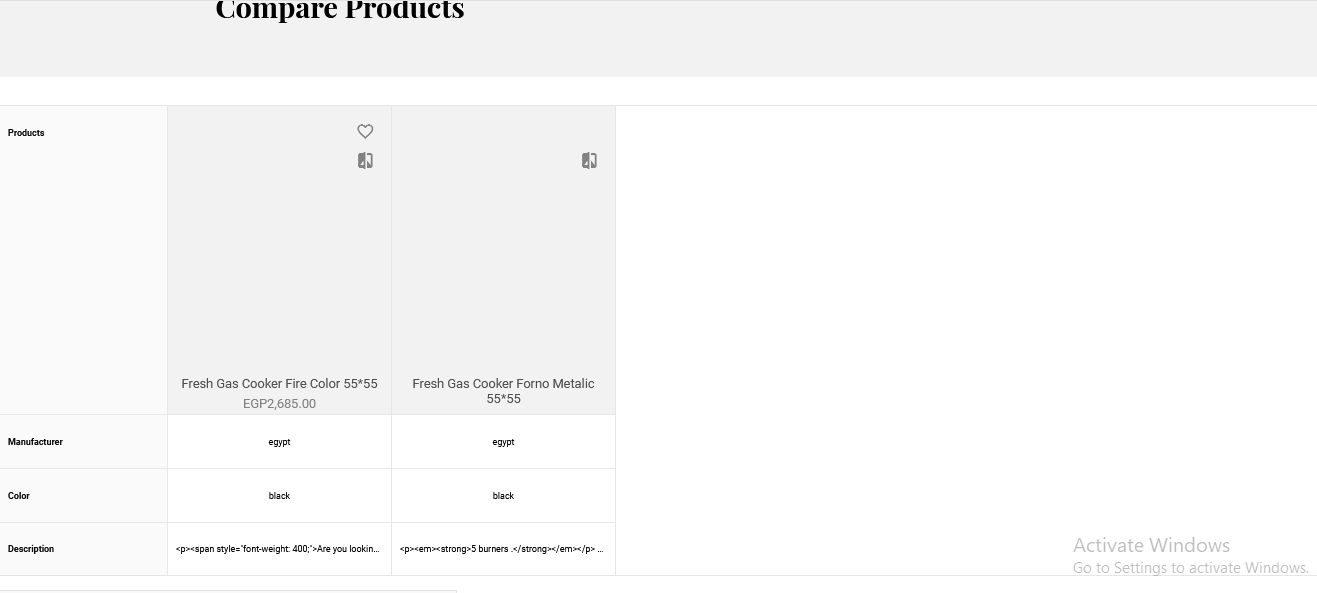This screenshot has height=593, width=1317.
Task: Click the Description row label
Action: pyautogui.click(x=31, y=548)
